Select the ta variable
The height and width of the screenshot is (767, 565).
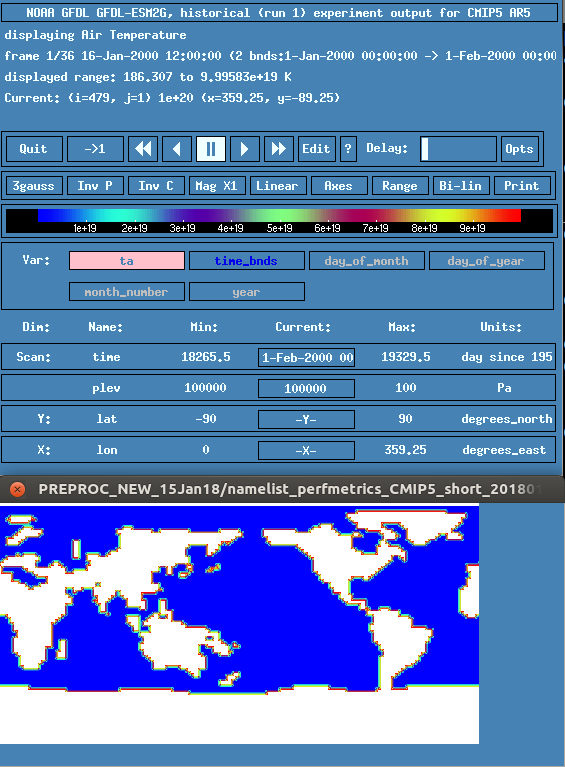point(127,261)
